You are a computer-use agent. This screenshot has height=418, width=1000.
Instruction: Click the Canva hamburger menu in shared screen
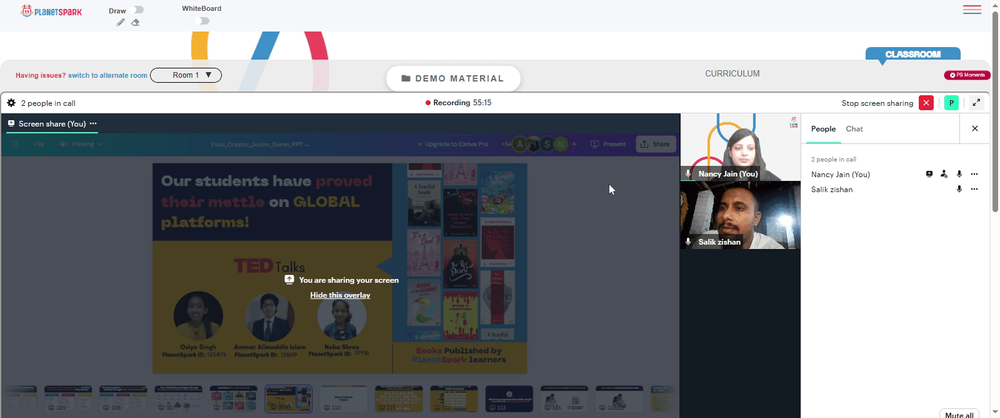pos(15,144)
